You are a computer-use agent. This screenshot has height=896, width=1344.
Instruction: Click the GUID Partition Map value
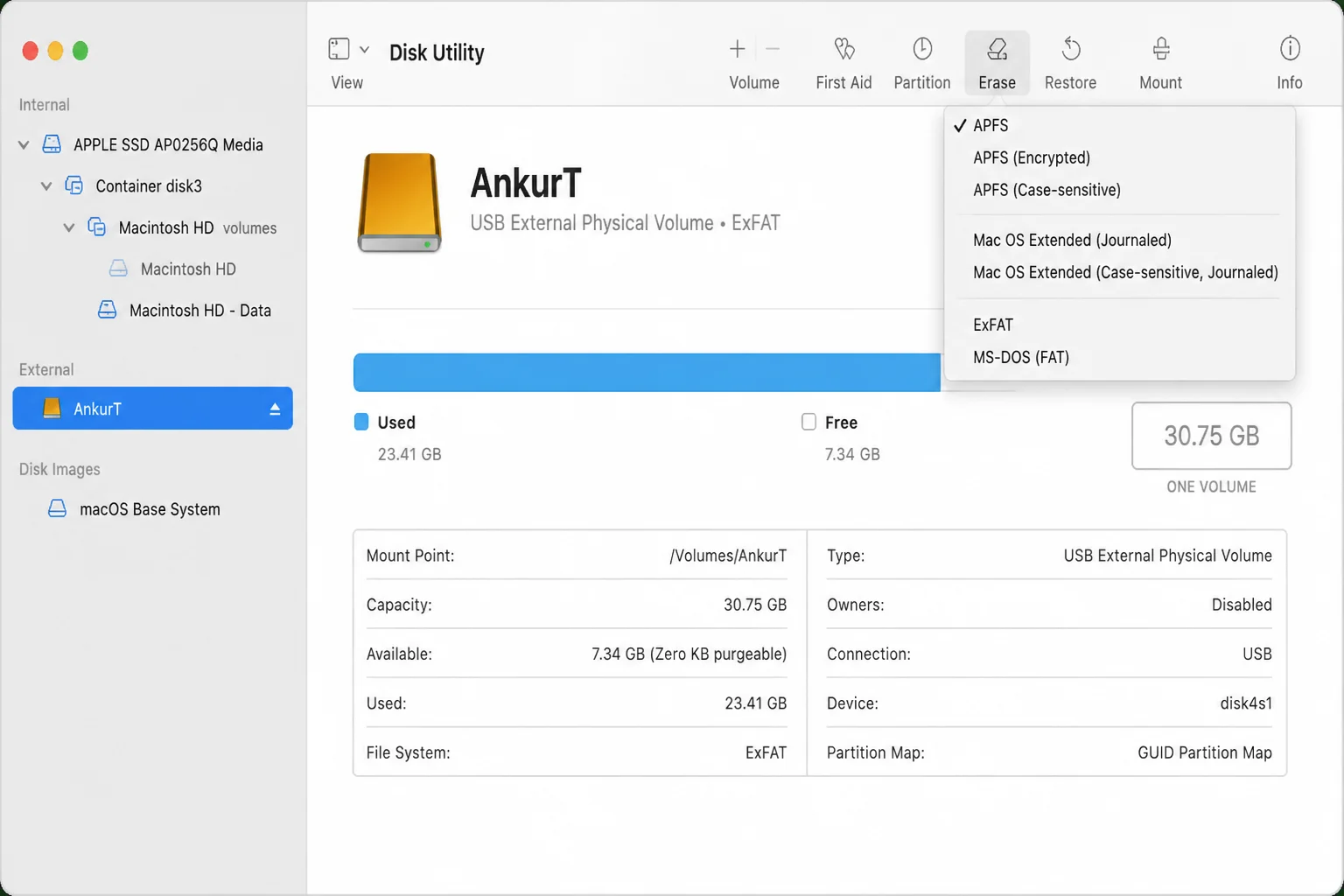point(1205,752)
